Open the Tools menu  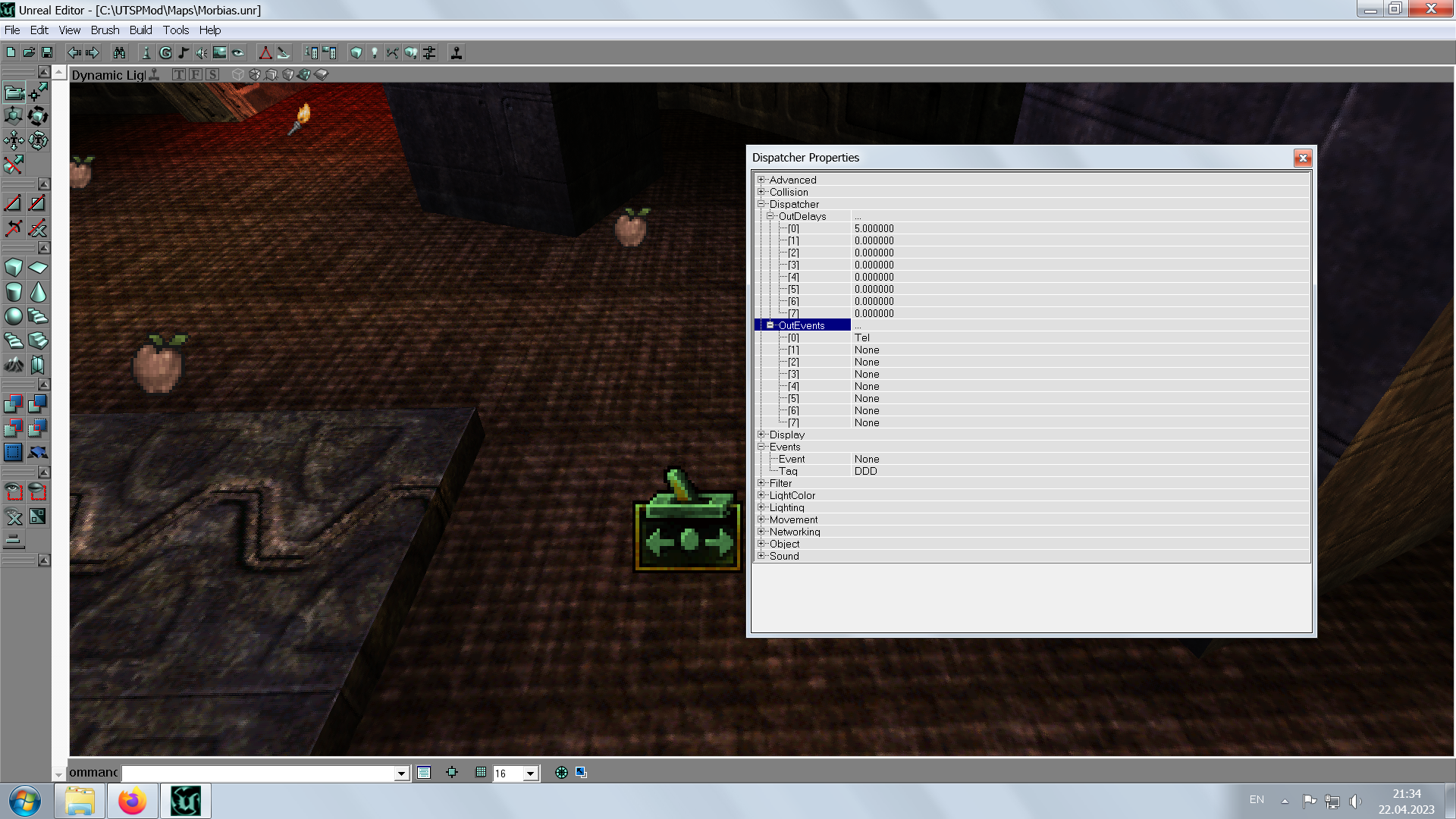[x=175, y=30]
